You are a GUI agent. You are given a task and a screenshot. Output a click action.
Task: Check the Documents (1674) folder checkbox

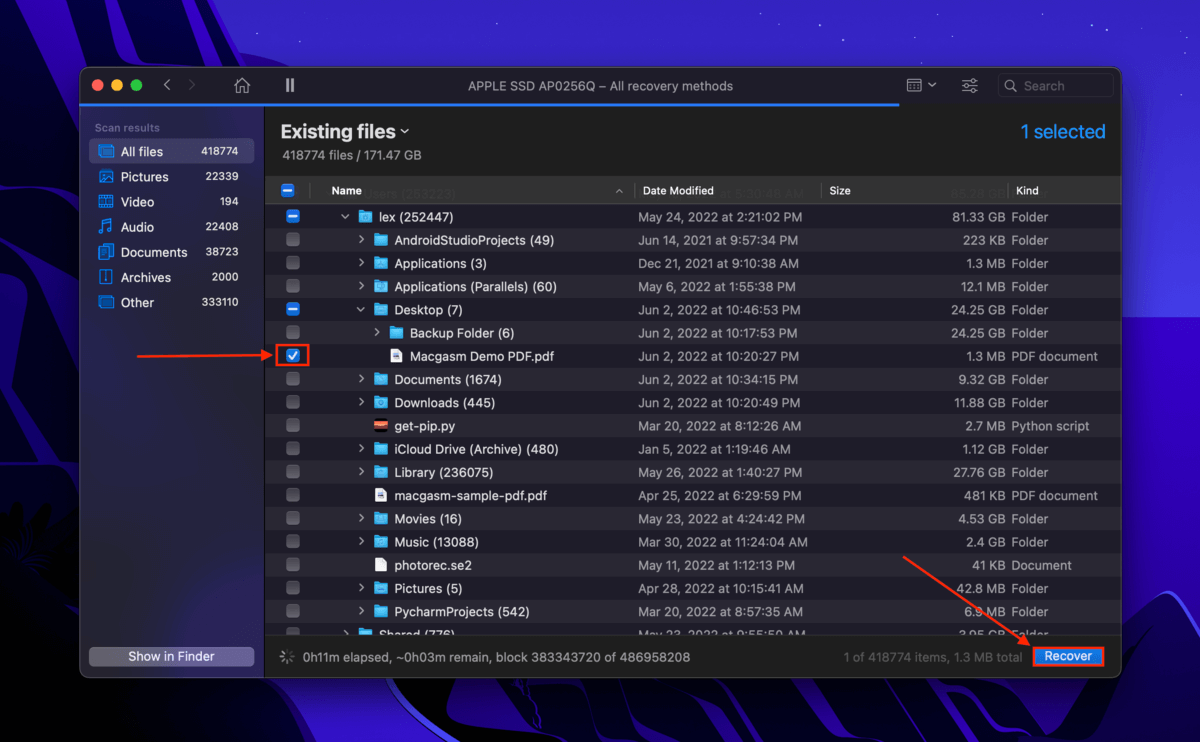292,379
